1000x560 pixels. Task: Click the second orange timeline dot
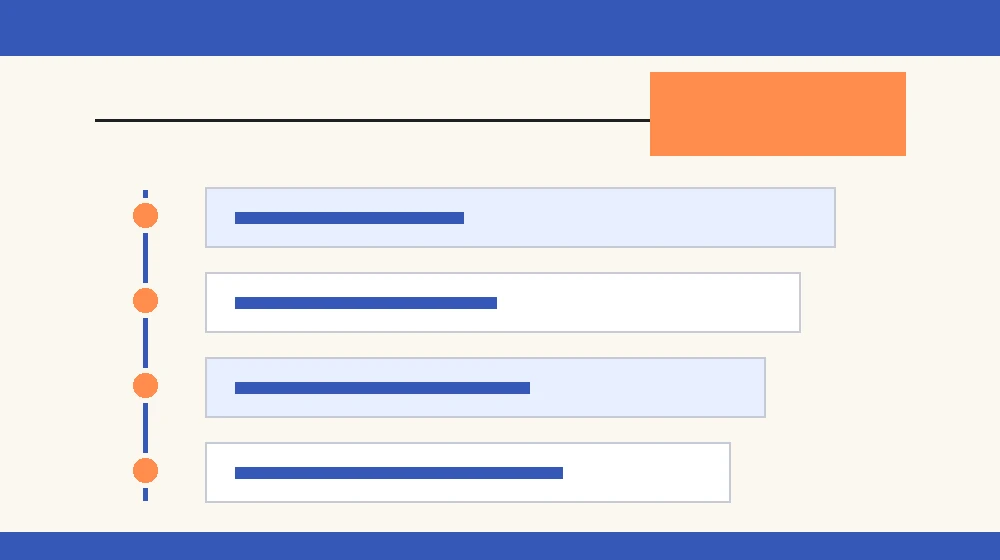coord(145,300)
